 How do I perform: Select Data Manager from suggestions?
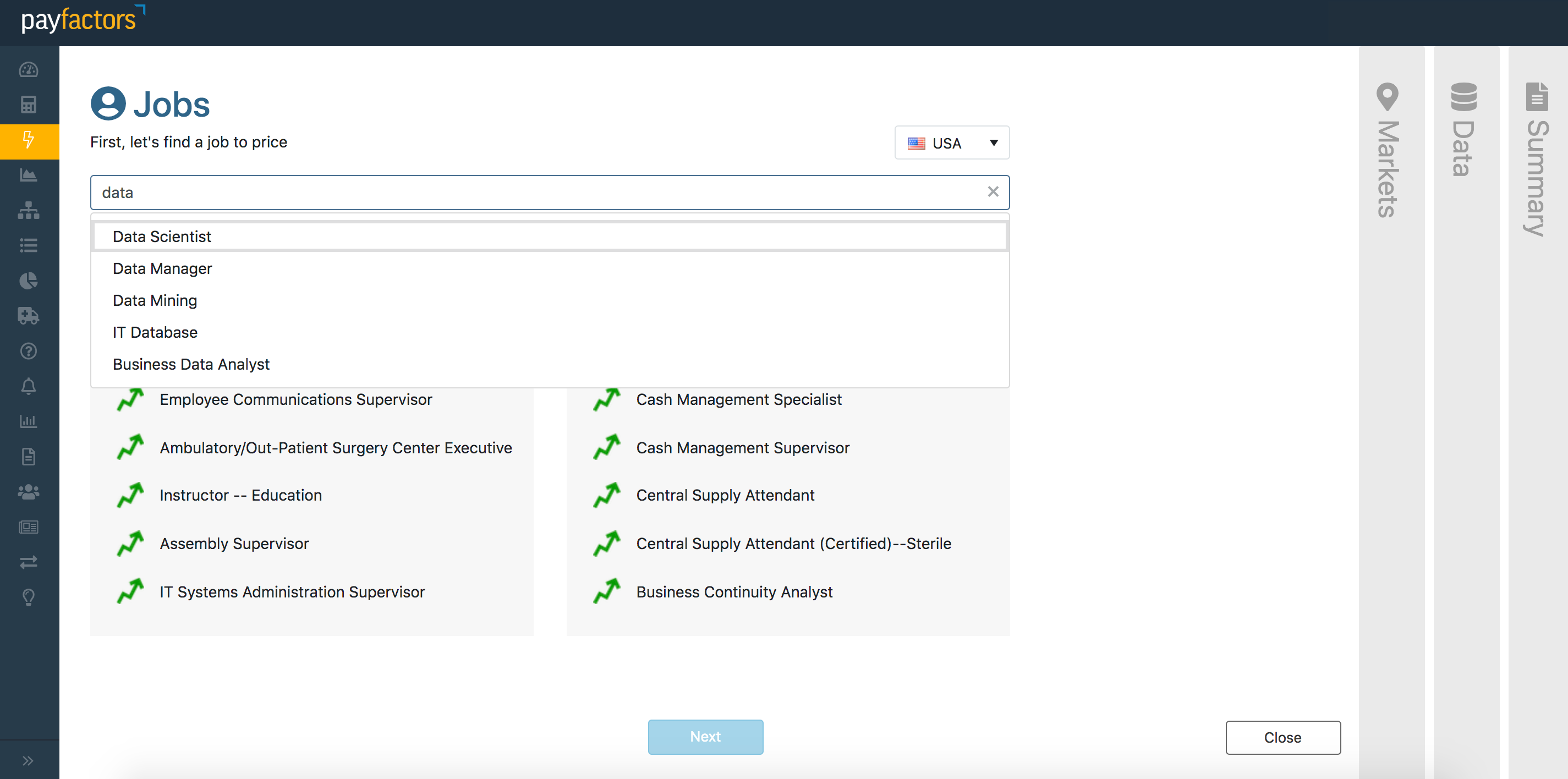click(550, 268)
